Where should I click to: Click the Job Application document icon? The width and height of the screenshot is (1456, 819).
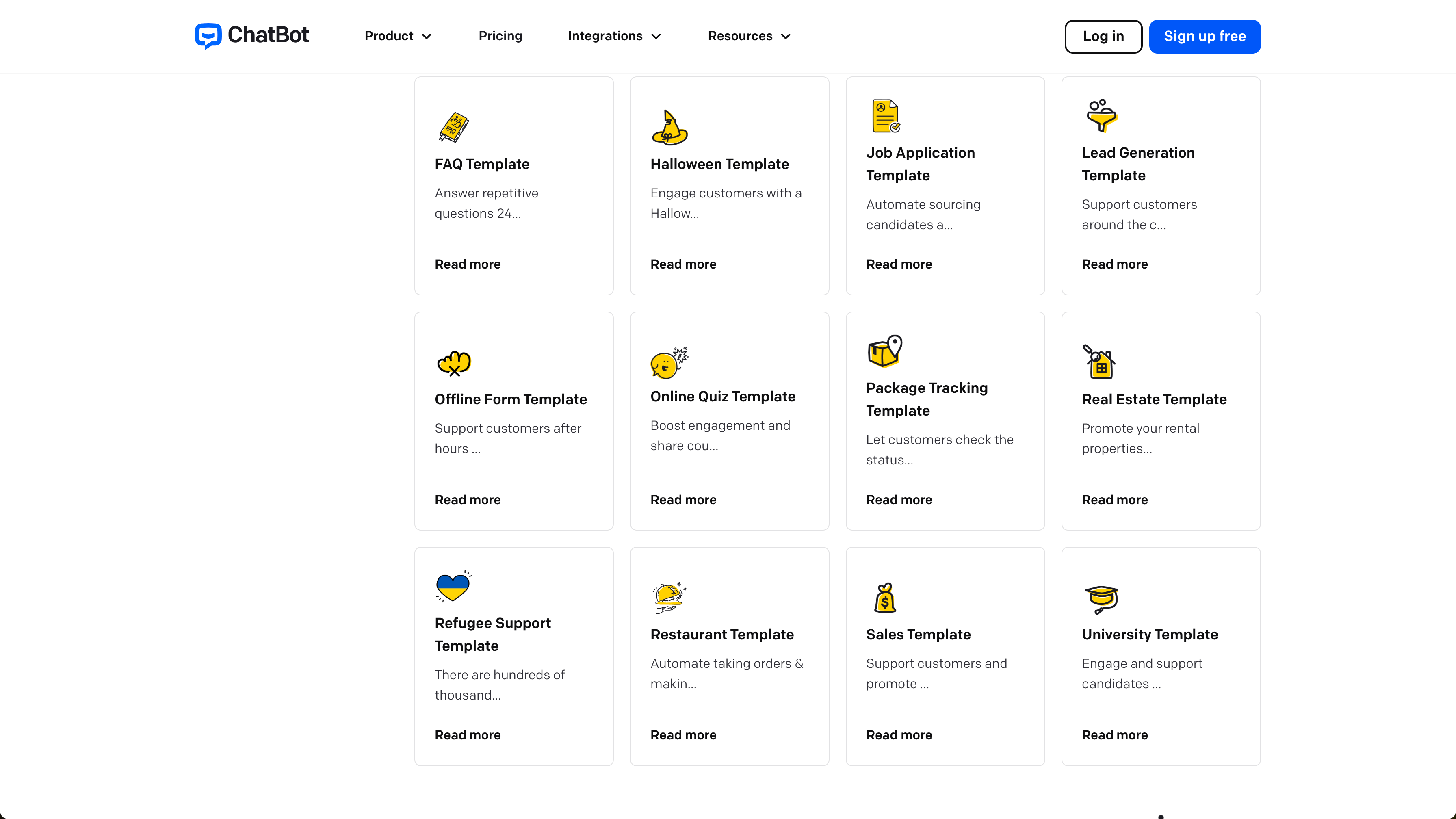pyautogui.click(x=886, y=116)
